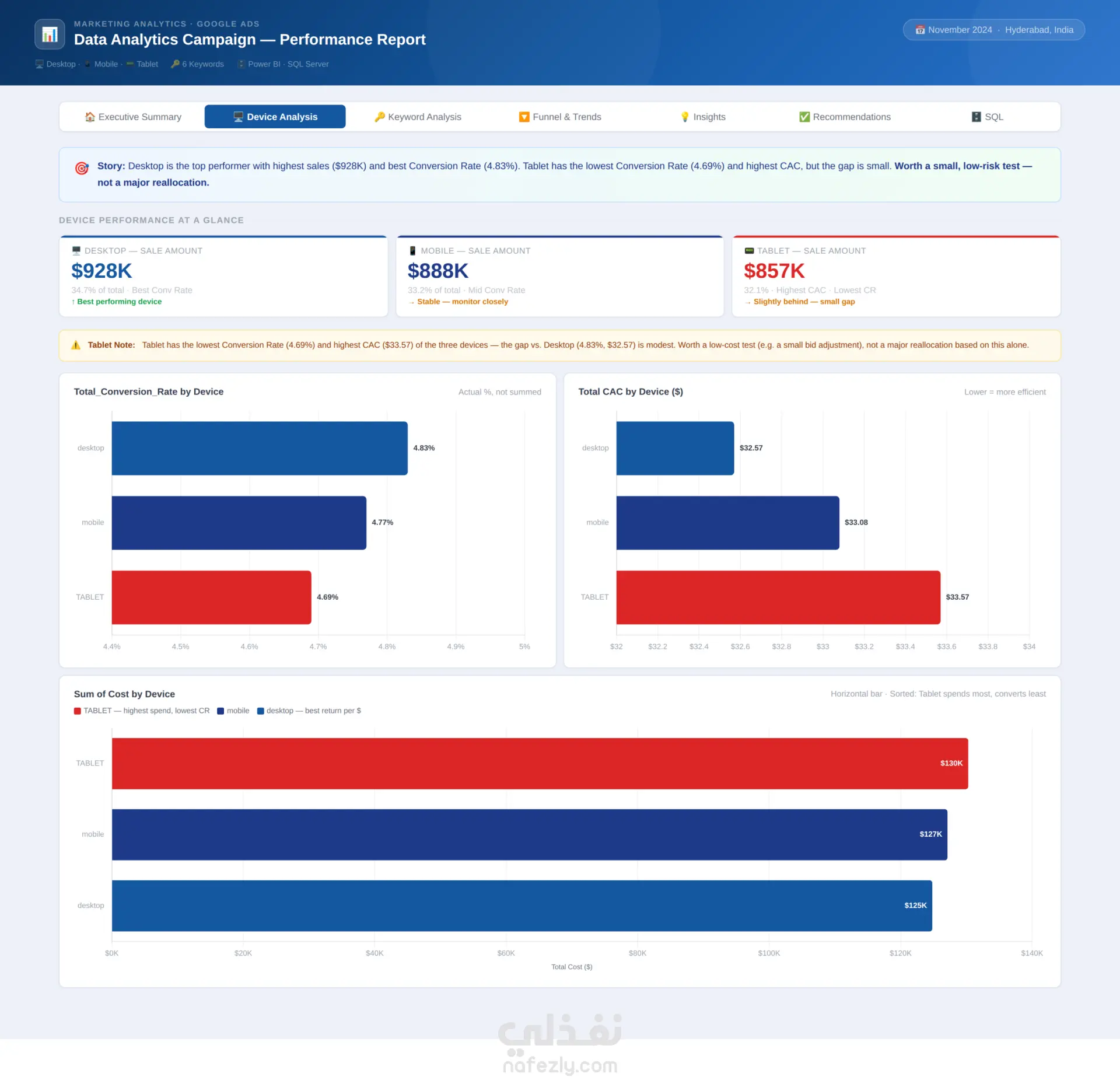Click the Desktop $928K sale amount card
1120x1077 pixels.
[x=223, y=277]
